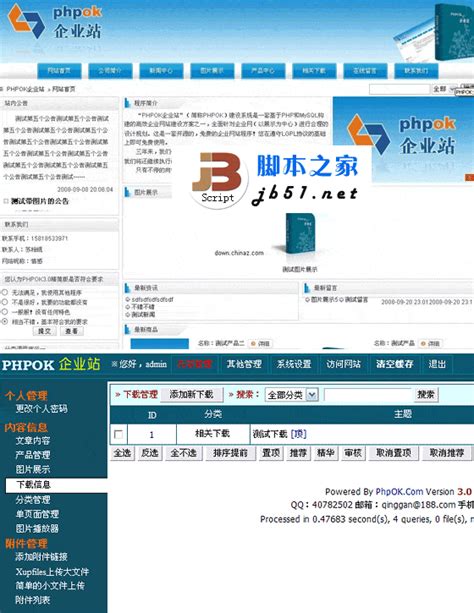Click the 精华 button
This screenshot has width=474, height=613.
(326, 453)
